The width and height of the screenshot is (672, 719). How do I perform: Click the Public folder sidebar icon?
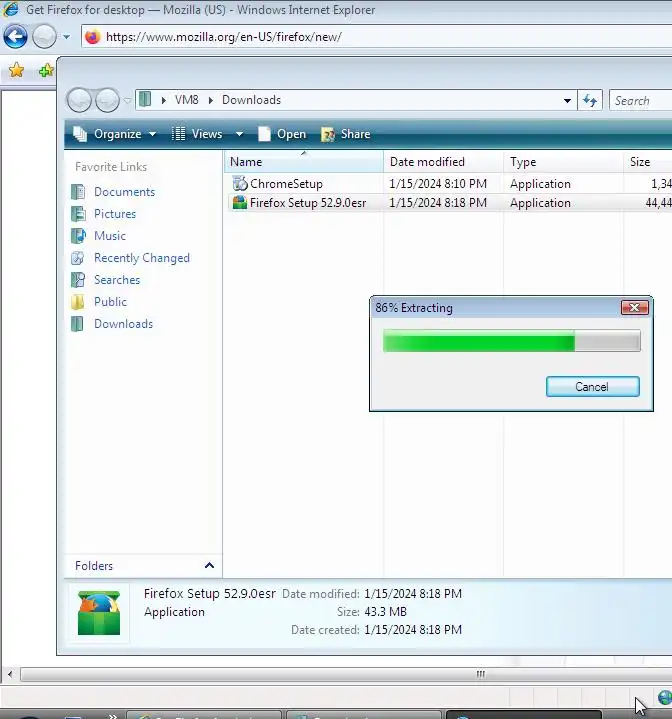(x=78, y=302)
